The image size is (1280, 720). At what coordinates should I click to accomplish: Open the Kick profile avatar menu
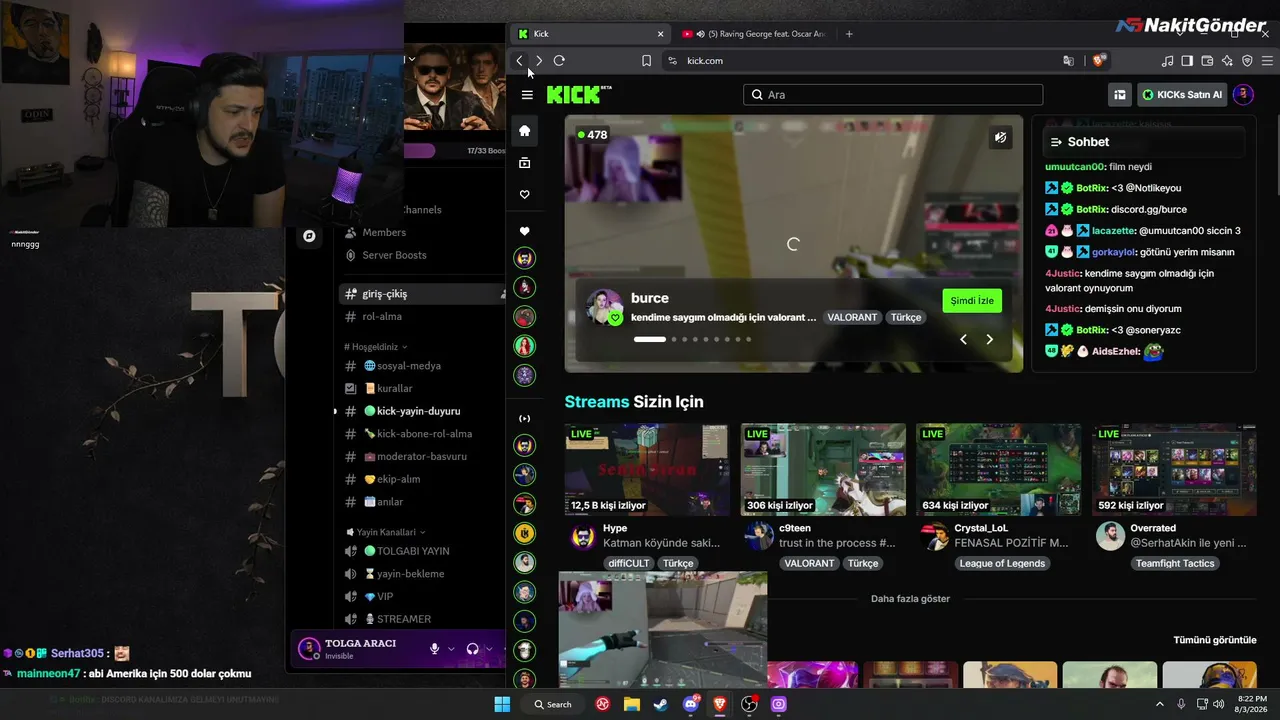tap(1243, 95)
